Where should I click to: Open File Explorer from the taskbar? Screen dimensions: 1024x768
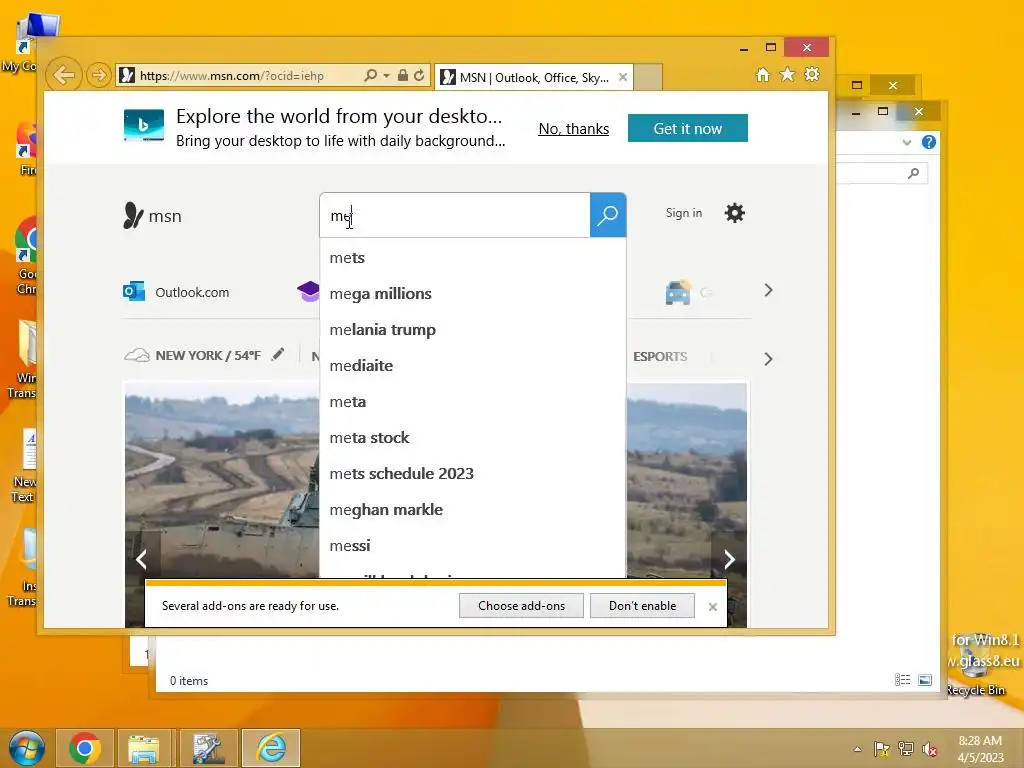144,748
